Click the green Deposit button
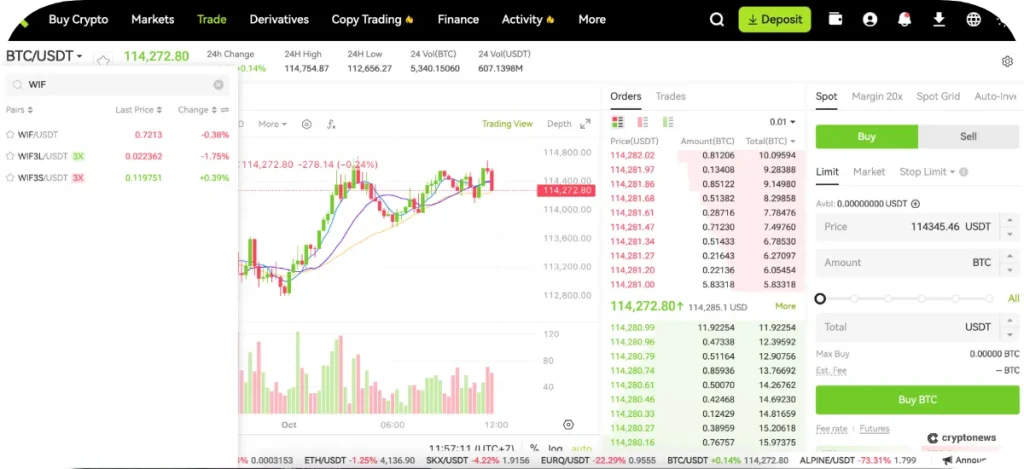This screenshot has height=469, width=1024. pos(774,19)
